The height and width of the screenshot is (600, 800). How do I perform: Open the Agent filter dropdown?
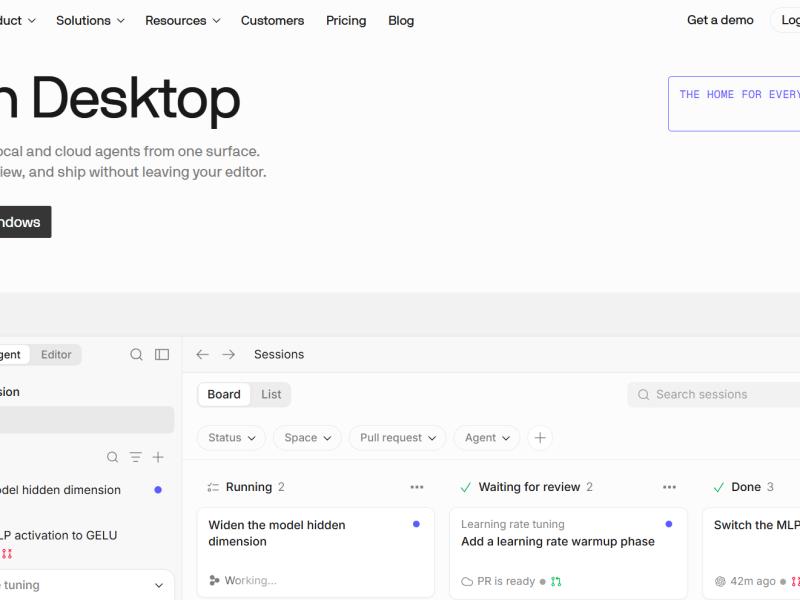coord(487,438)
